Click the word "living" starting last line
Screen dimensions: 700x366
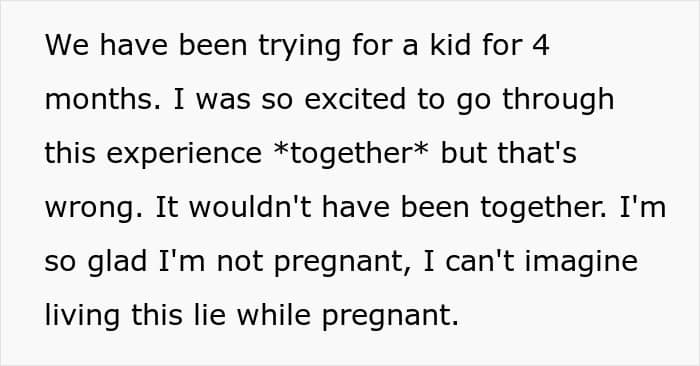pyautogui.click(x=82, y=317)
